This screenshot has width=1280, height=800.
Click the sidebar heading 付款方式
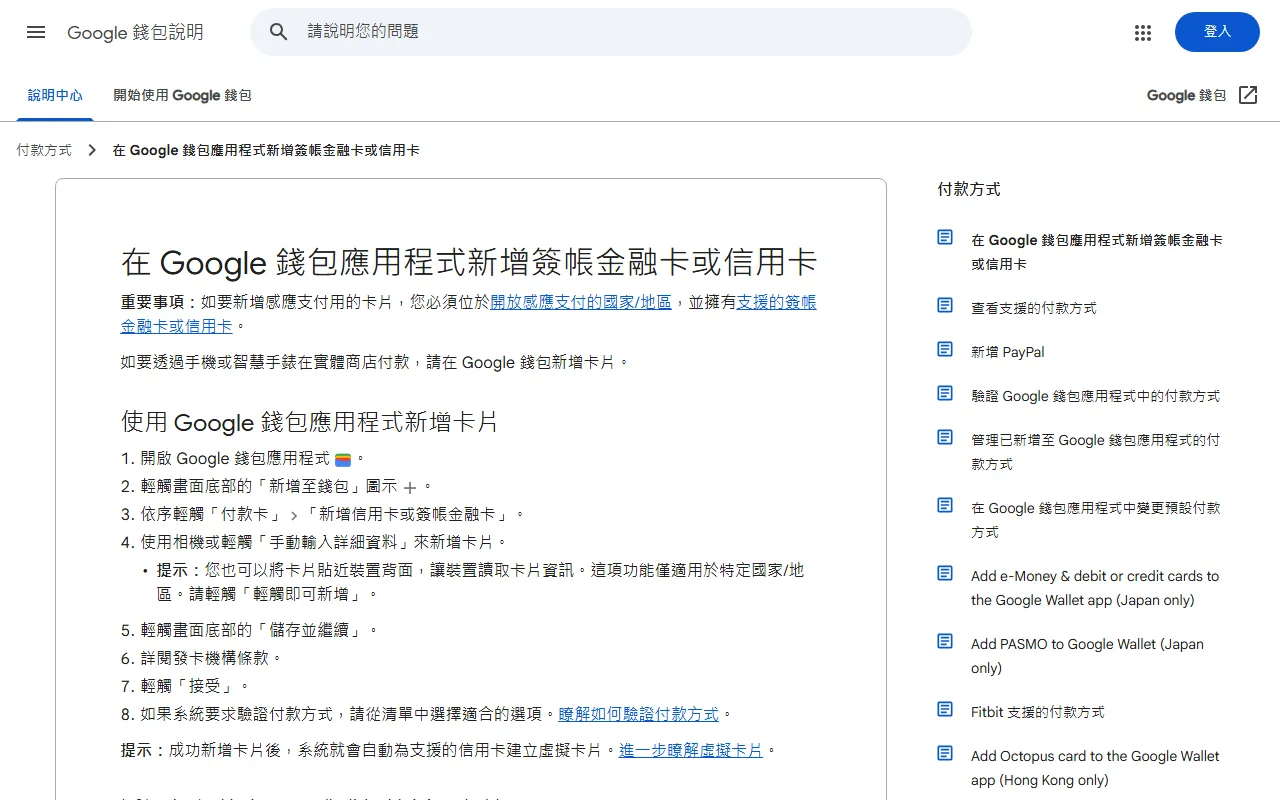tap(969, 189)
